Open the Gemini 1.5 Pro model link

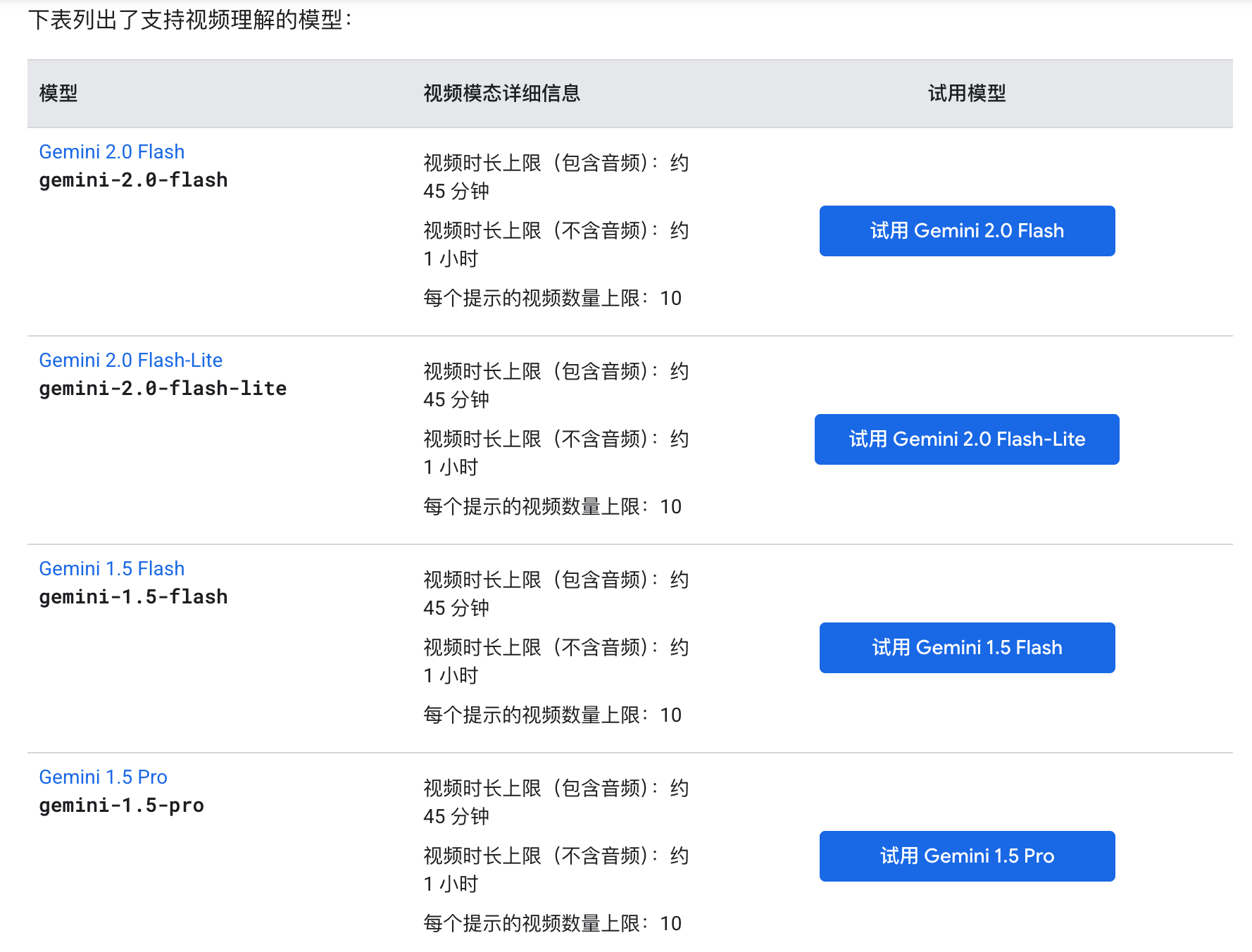[103, 777]
